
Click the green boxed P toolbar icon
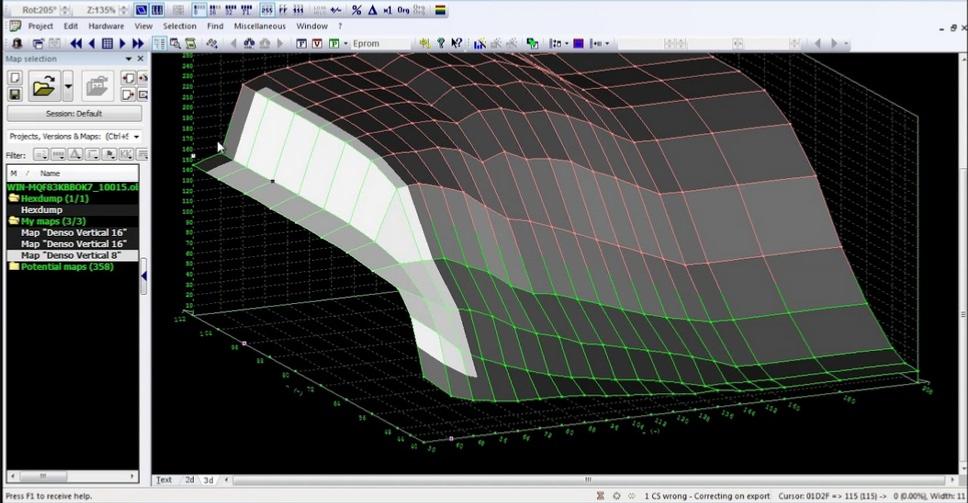pyautogui.click(x=334, y=43)
